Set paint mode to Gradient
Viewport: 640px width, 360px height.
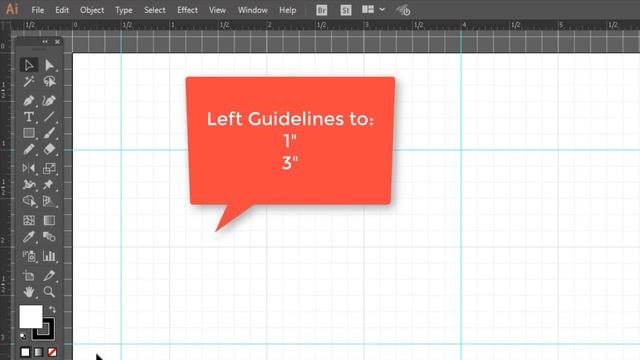coord(38,352)
